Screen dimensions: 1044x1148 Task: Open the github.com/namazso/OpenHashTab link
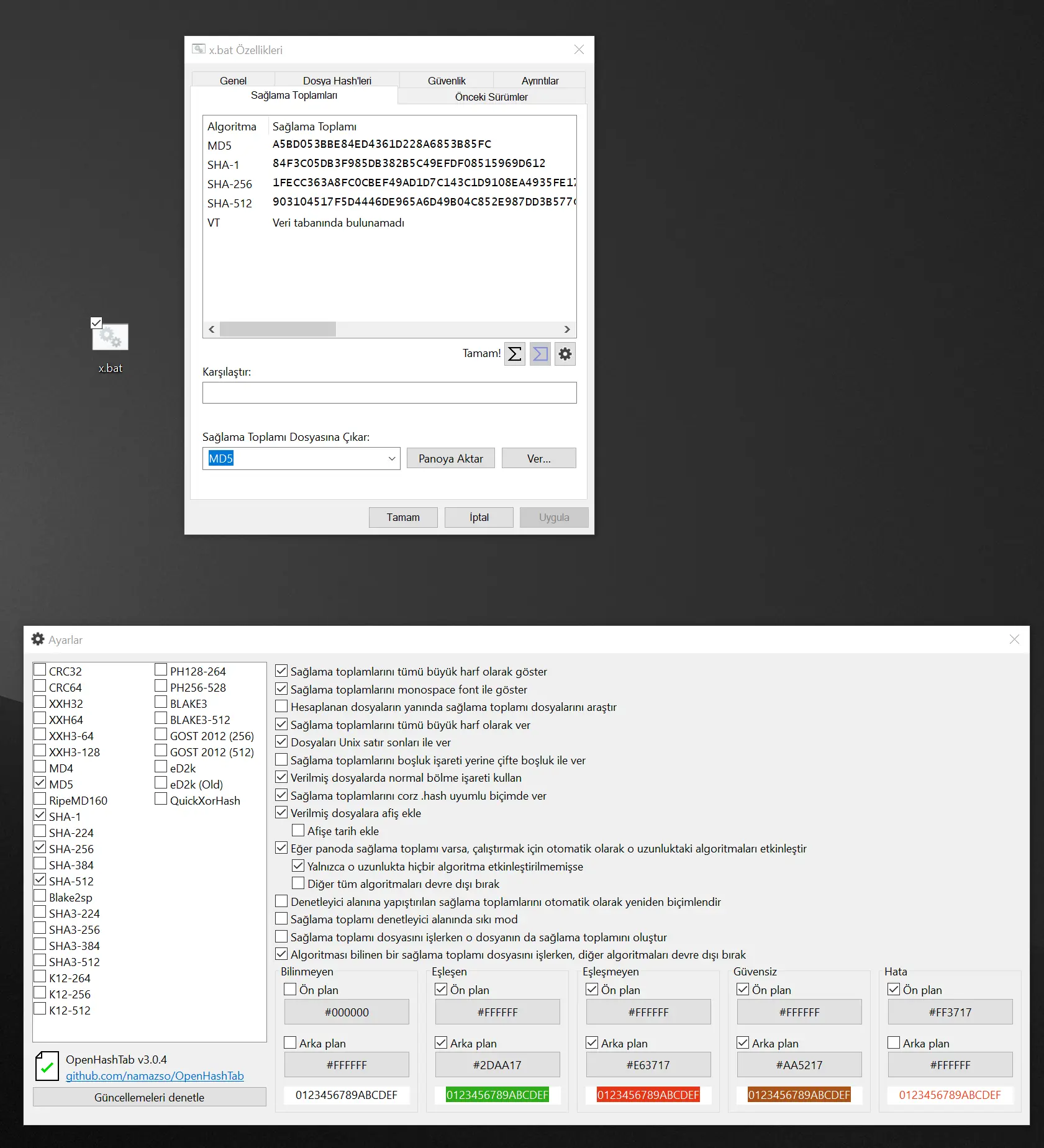[155, 1076]
